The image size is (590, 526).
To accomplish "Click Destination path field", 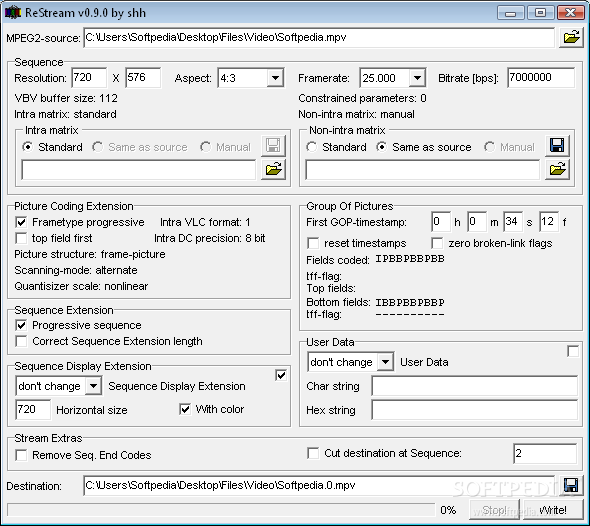I will (x=319, y=485).
